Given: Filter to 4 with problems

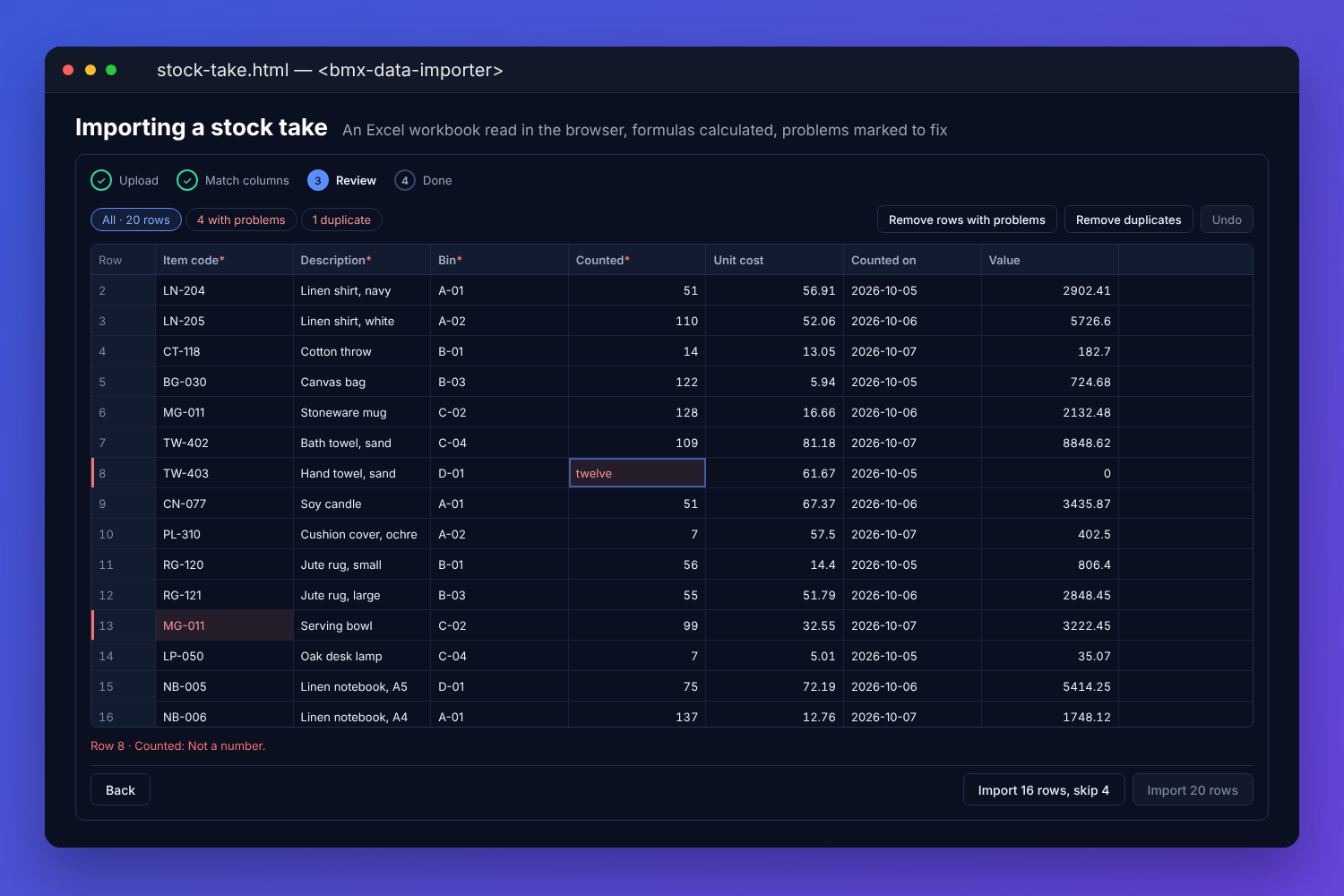Looking at the screenshot, I should 241,220.
